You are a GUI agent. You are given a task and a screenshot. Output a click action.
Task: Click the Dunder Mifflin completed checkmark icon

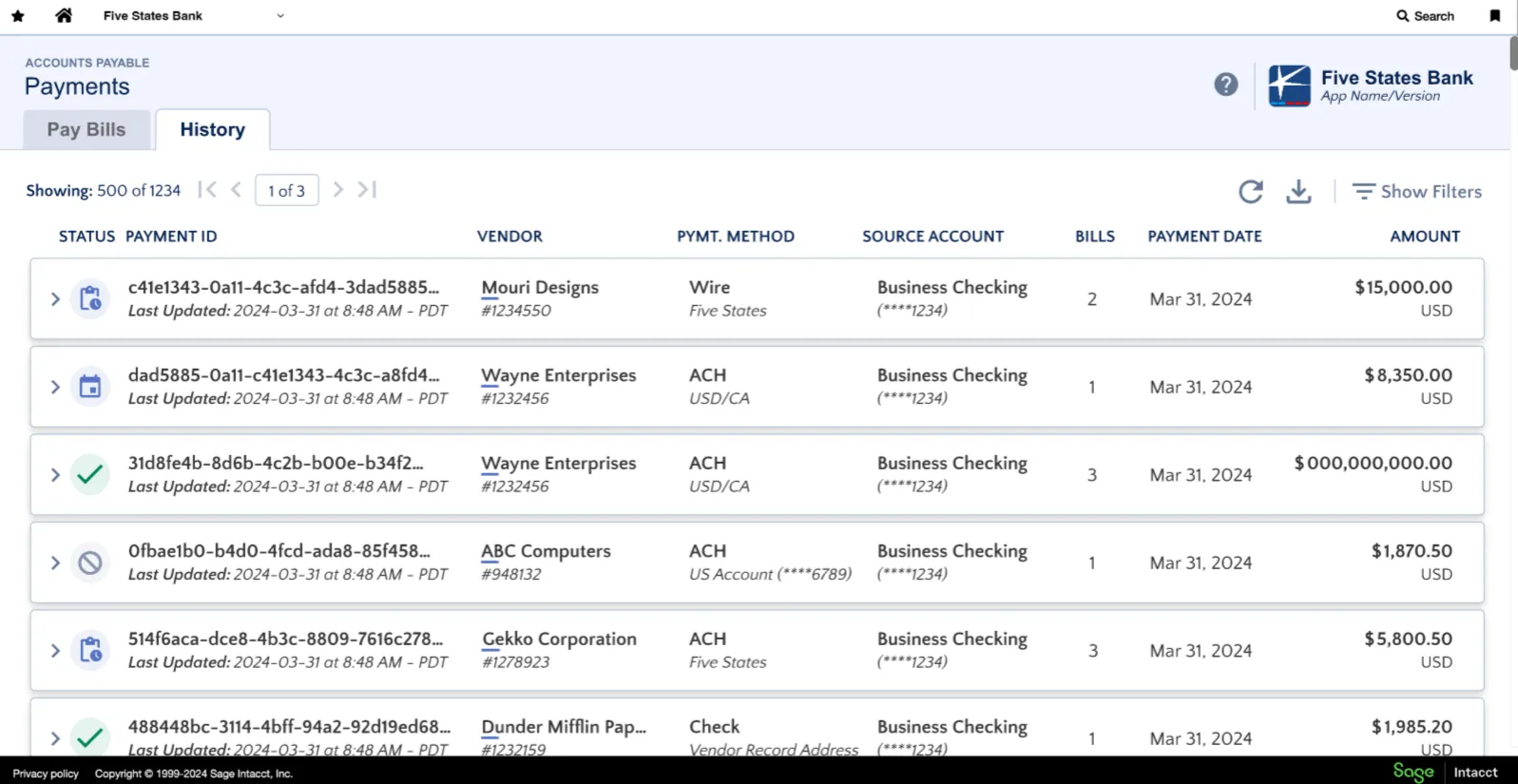pyautogui.click(x=90, y=737)
